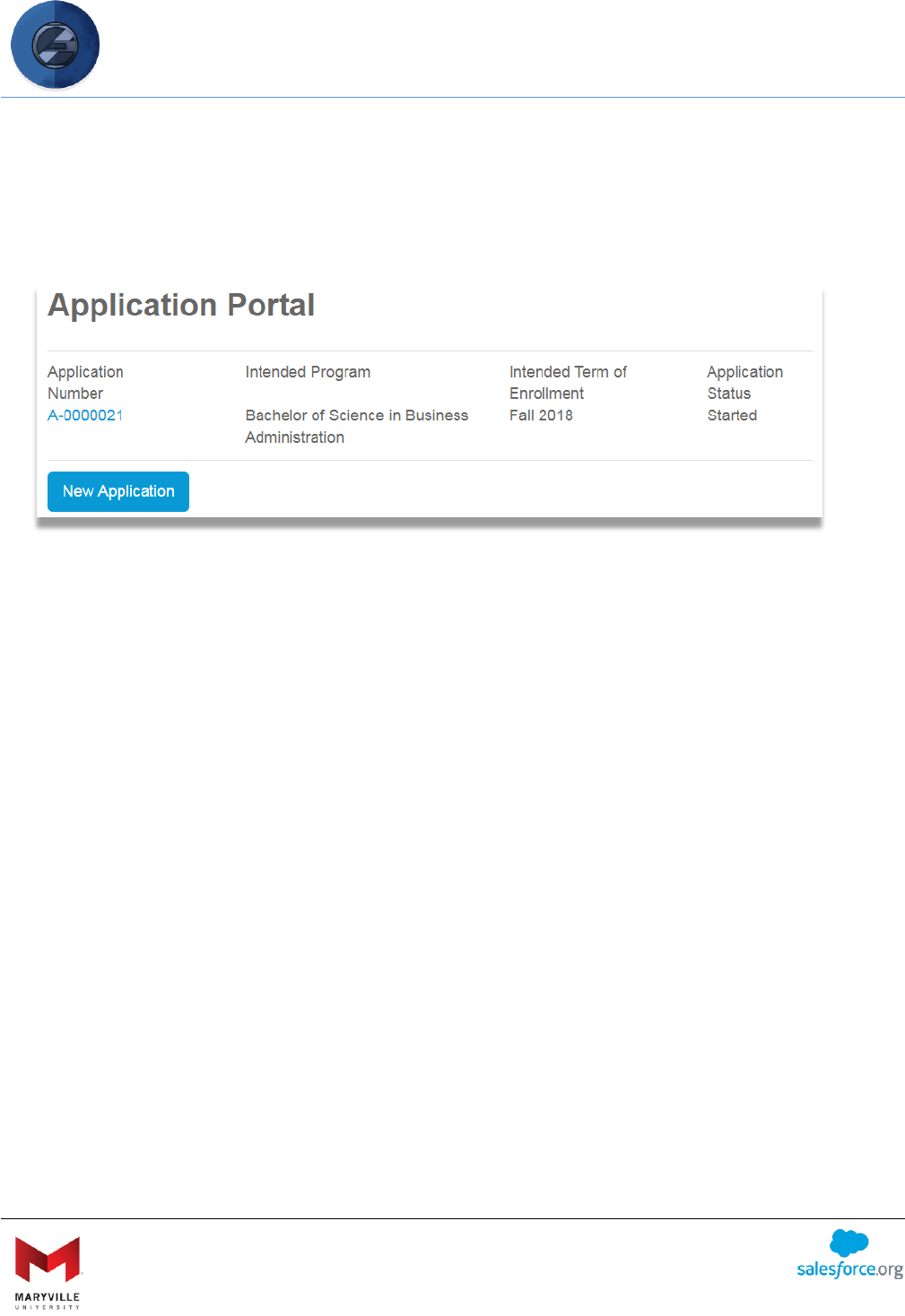Click the Intended Program column header
The image size is (905, 1316).
point(308,372)
